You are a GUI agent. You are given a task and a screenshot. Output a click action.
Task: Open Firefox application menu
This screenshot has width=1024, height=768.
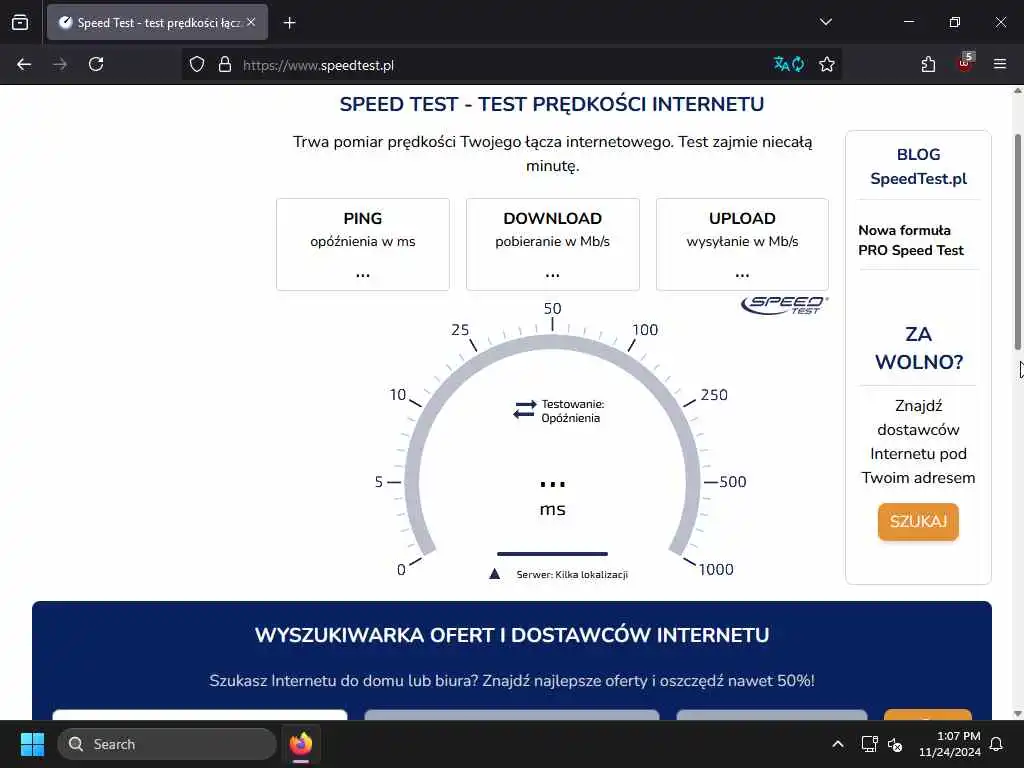click(999, 64)
